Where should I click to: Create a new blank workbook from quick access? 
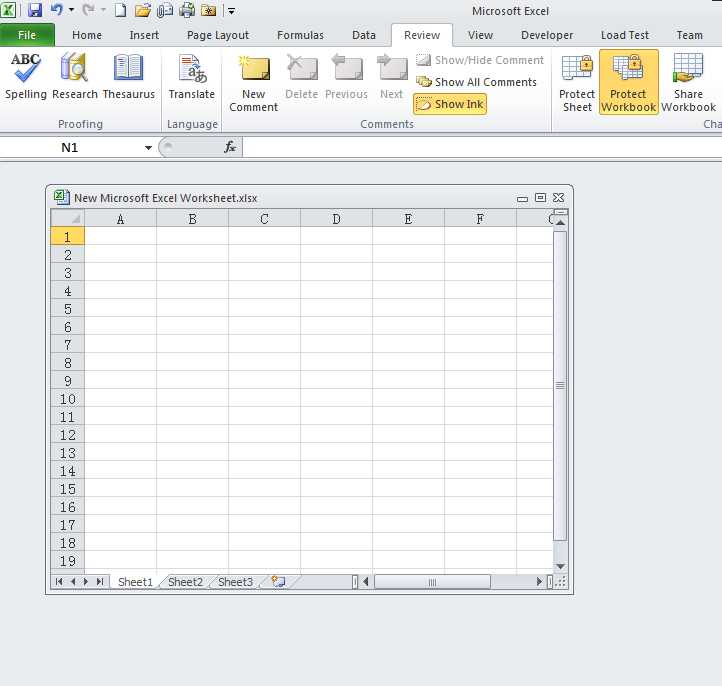(x=120, y=10)
